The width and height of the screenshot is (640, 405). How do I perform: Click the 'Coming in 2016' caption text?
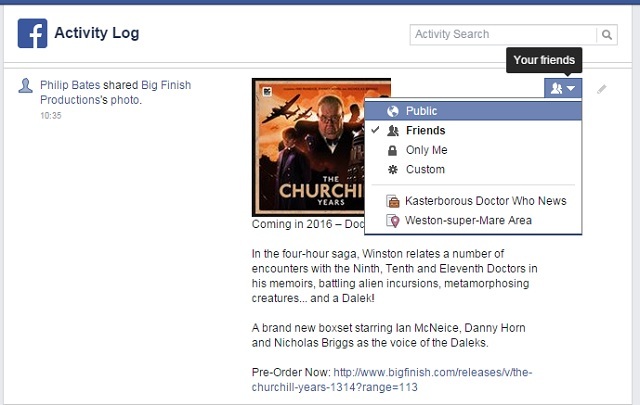[x=308, y=224]
